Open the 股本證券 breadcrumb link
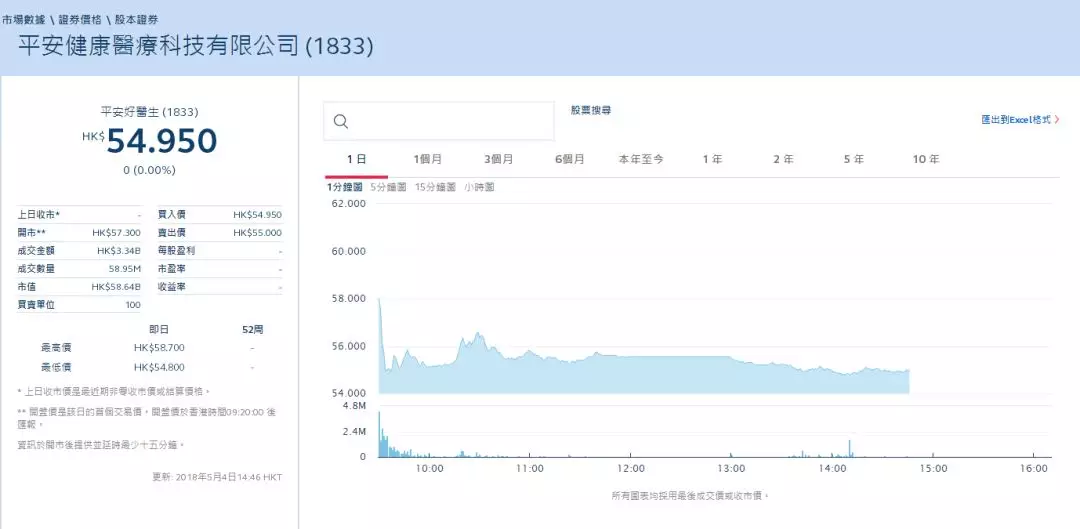 point(136,20)
